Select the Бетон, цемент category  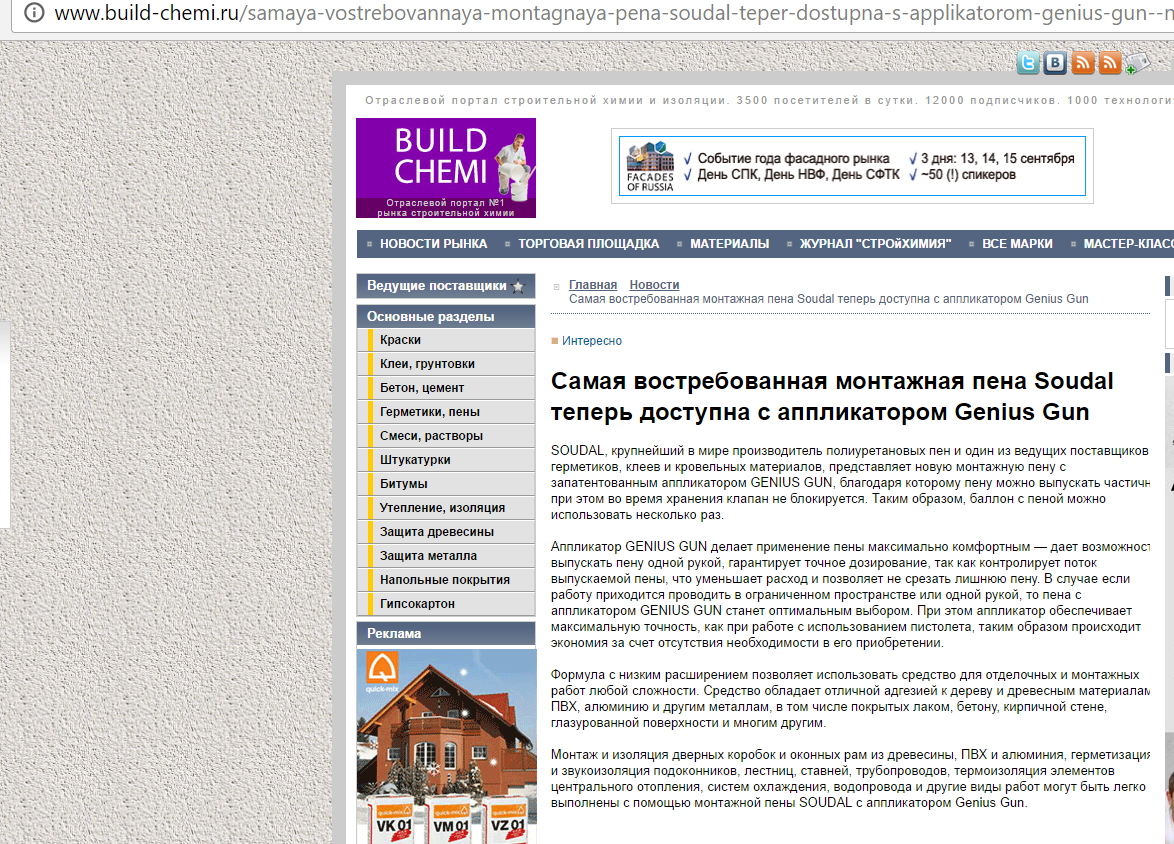tap(446, 388)
